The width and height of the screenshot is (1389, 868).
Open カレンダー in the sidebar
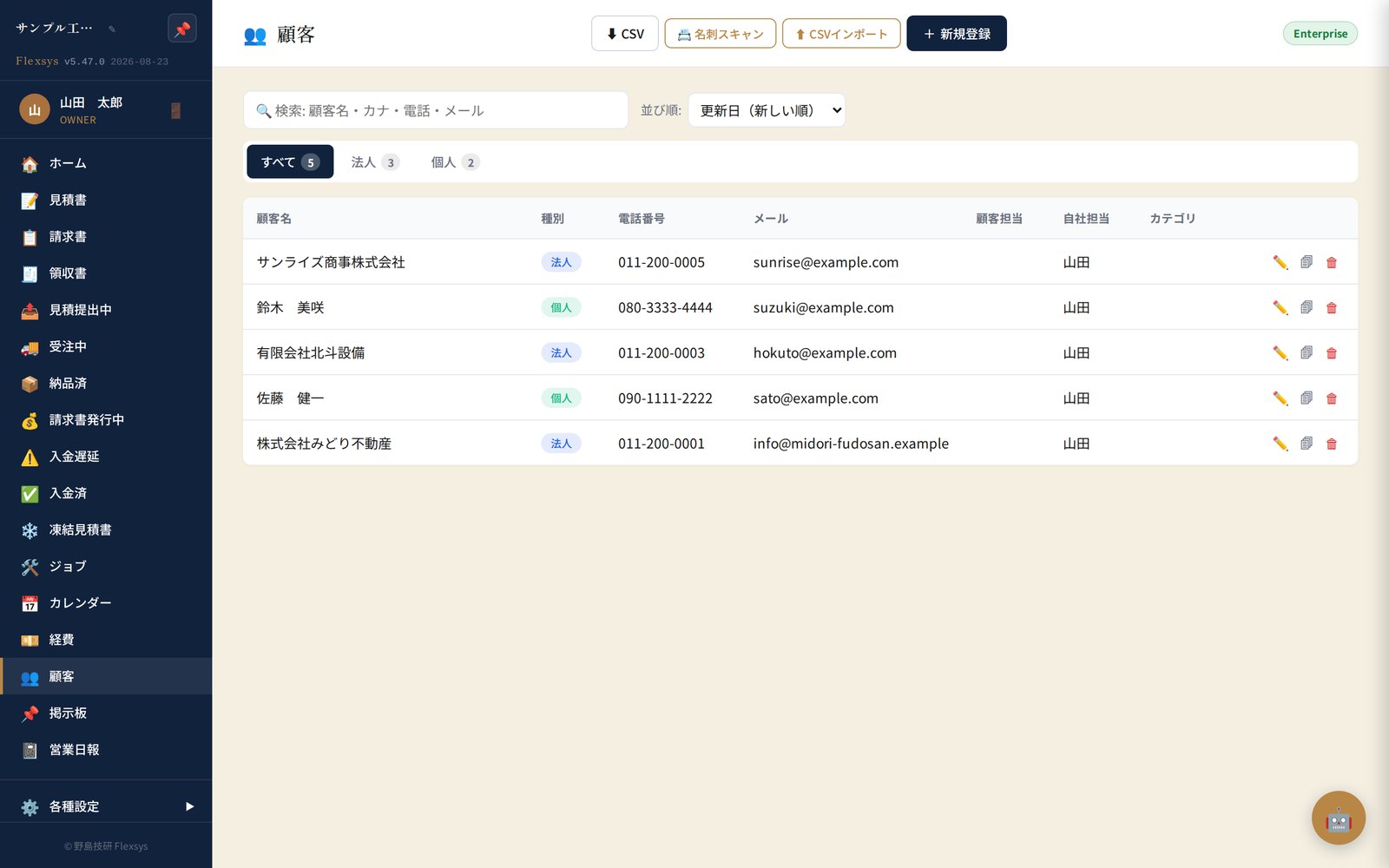pyautogui.click(x=106, y=603)
